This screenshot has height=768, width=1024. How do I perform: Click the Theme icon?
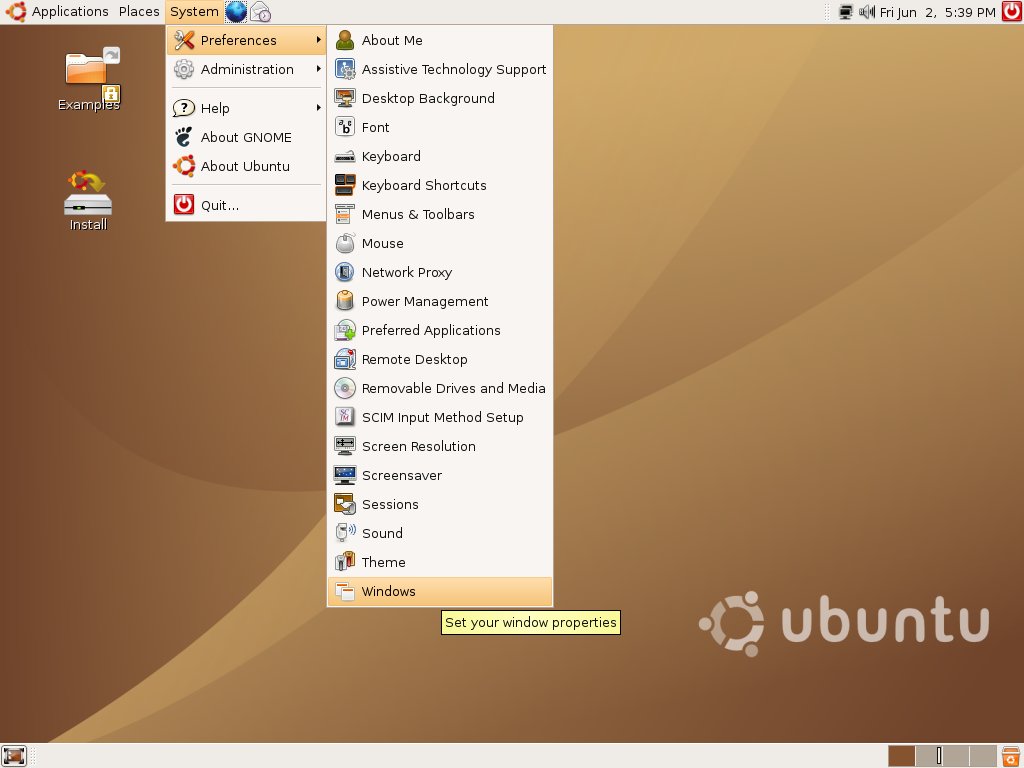[x=345, y=562]
